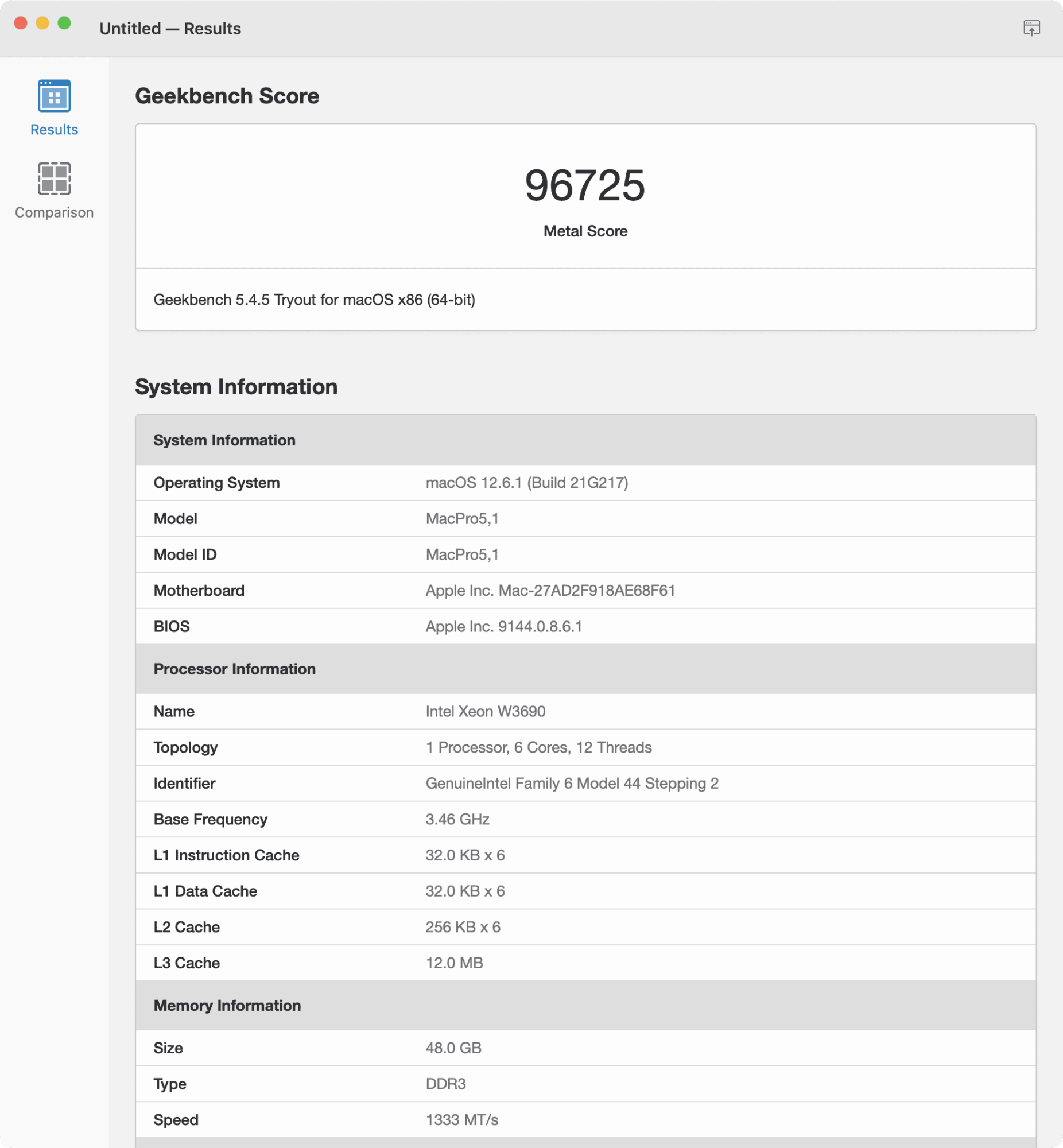Click the Topology value 1 Processor, 6 Cores
The image size is (1063, 1148).
tap(538, 747)
